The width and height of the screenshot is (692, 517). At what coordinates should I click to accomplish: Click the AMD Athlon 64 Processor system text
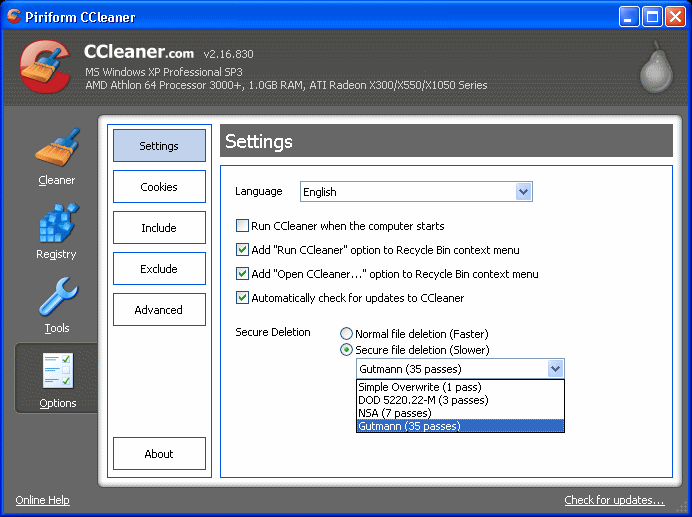[286, 85]
